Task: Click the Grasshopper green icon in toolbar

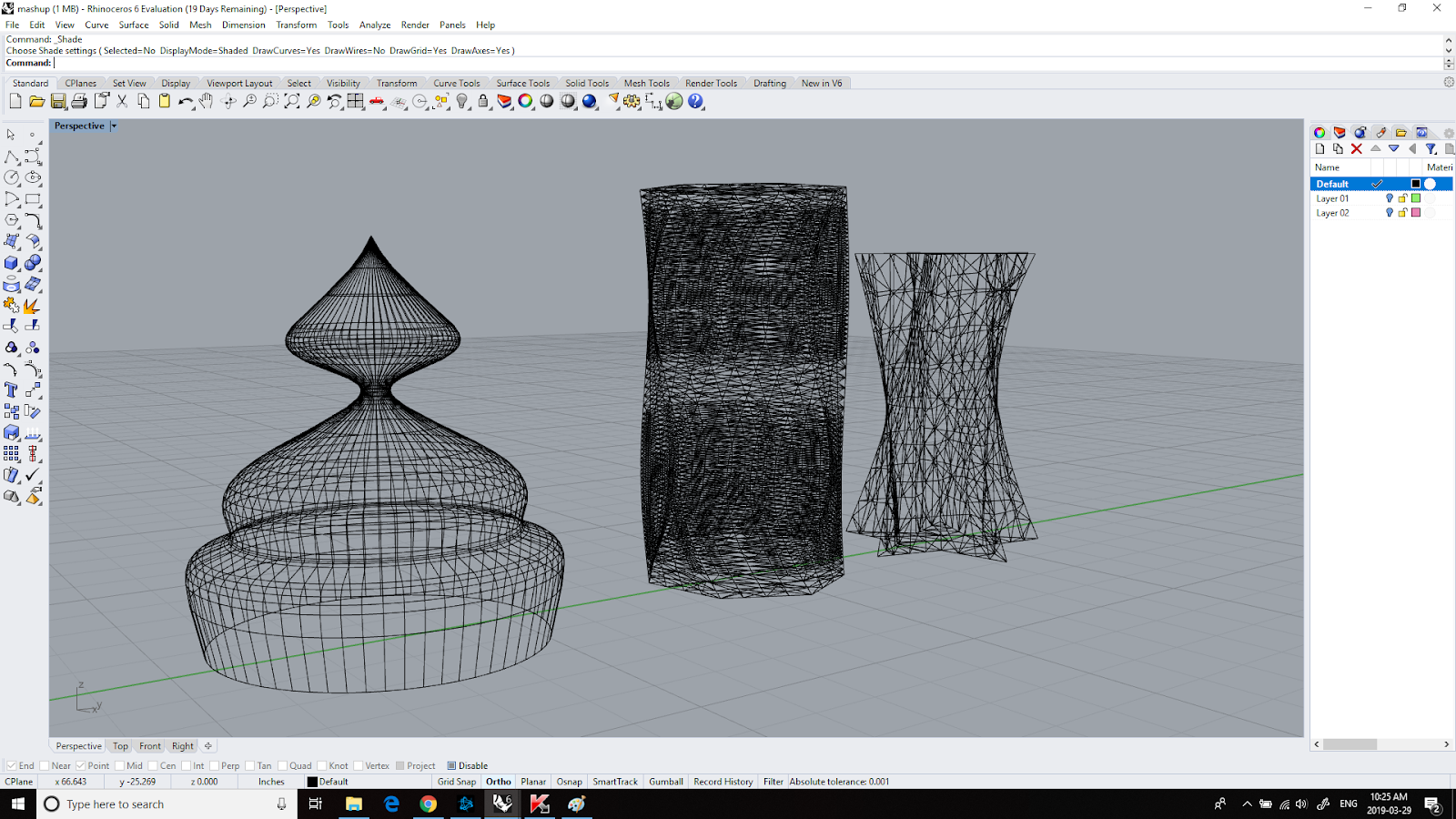Action: pos(674,101)
